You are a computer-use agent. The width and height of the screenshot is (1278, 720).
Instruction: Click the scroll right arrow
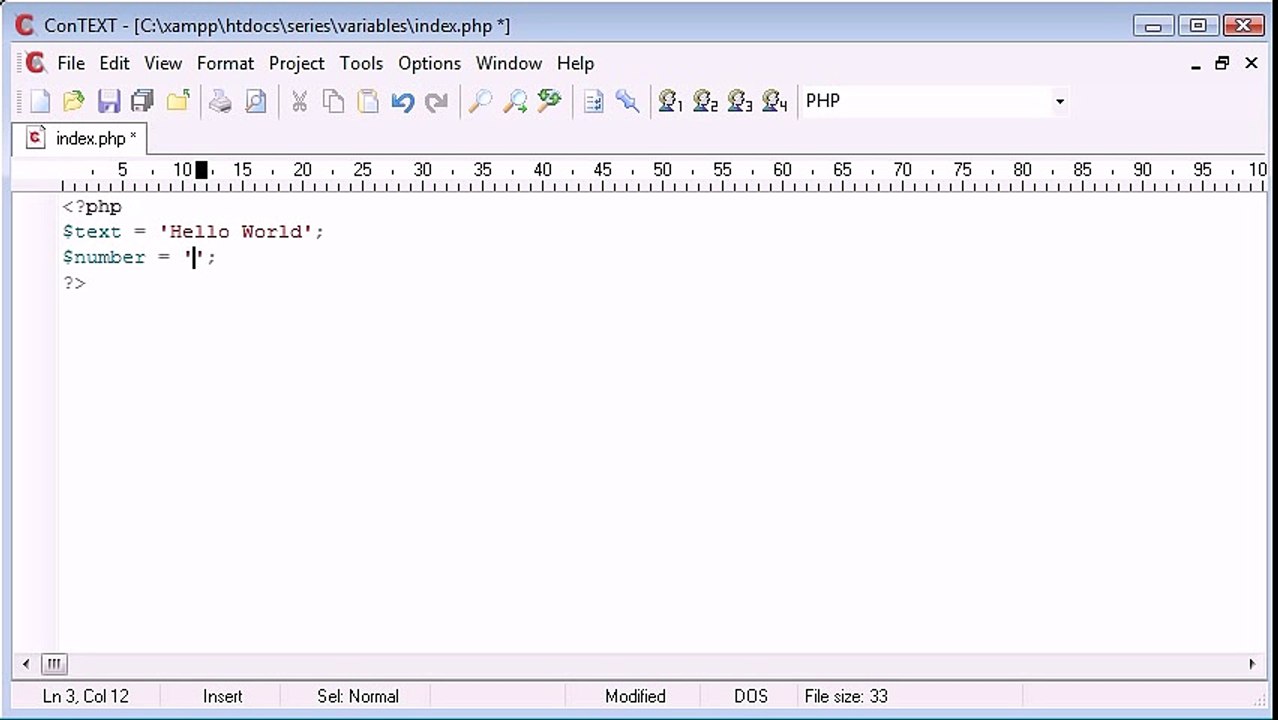(1252, 663)
